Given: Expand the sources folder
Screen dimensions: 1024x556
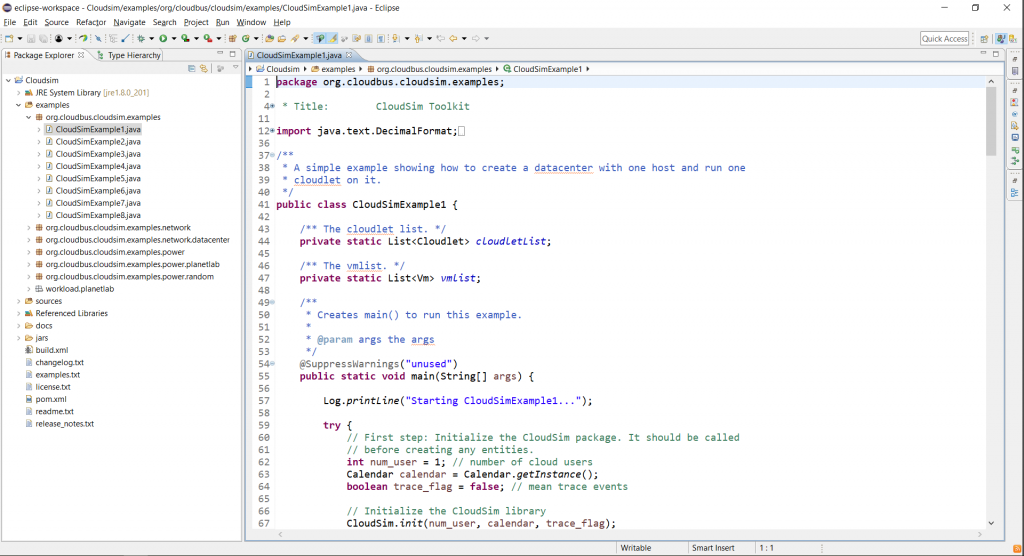Looking at the screenshot, I should coord(18,301).
